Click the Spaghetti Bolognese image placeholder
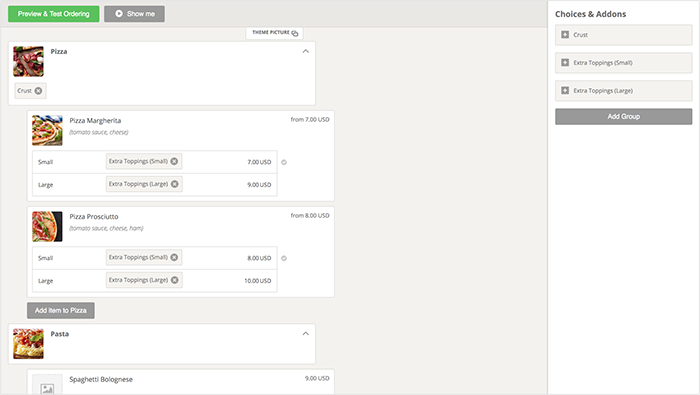700x395 pixels. pos(47,384)
